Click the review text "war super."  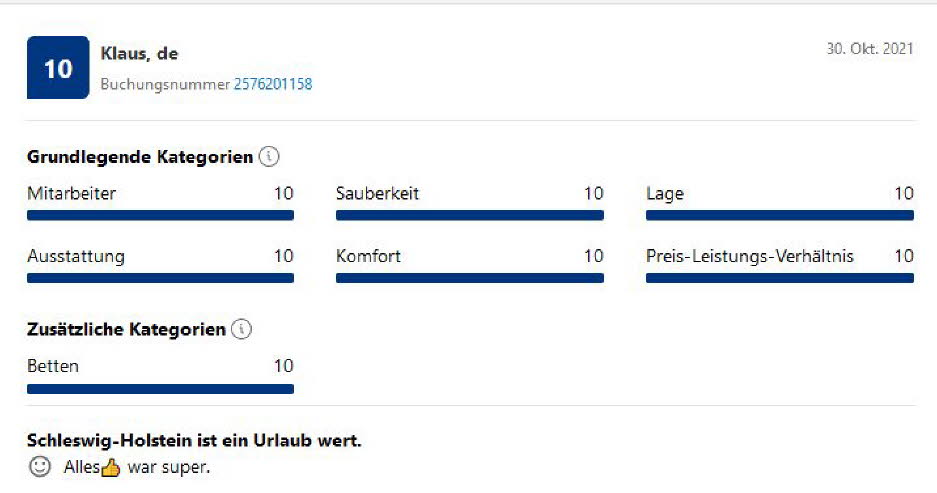[x=169, y=467]
